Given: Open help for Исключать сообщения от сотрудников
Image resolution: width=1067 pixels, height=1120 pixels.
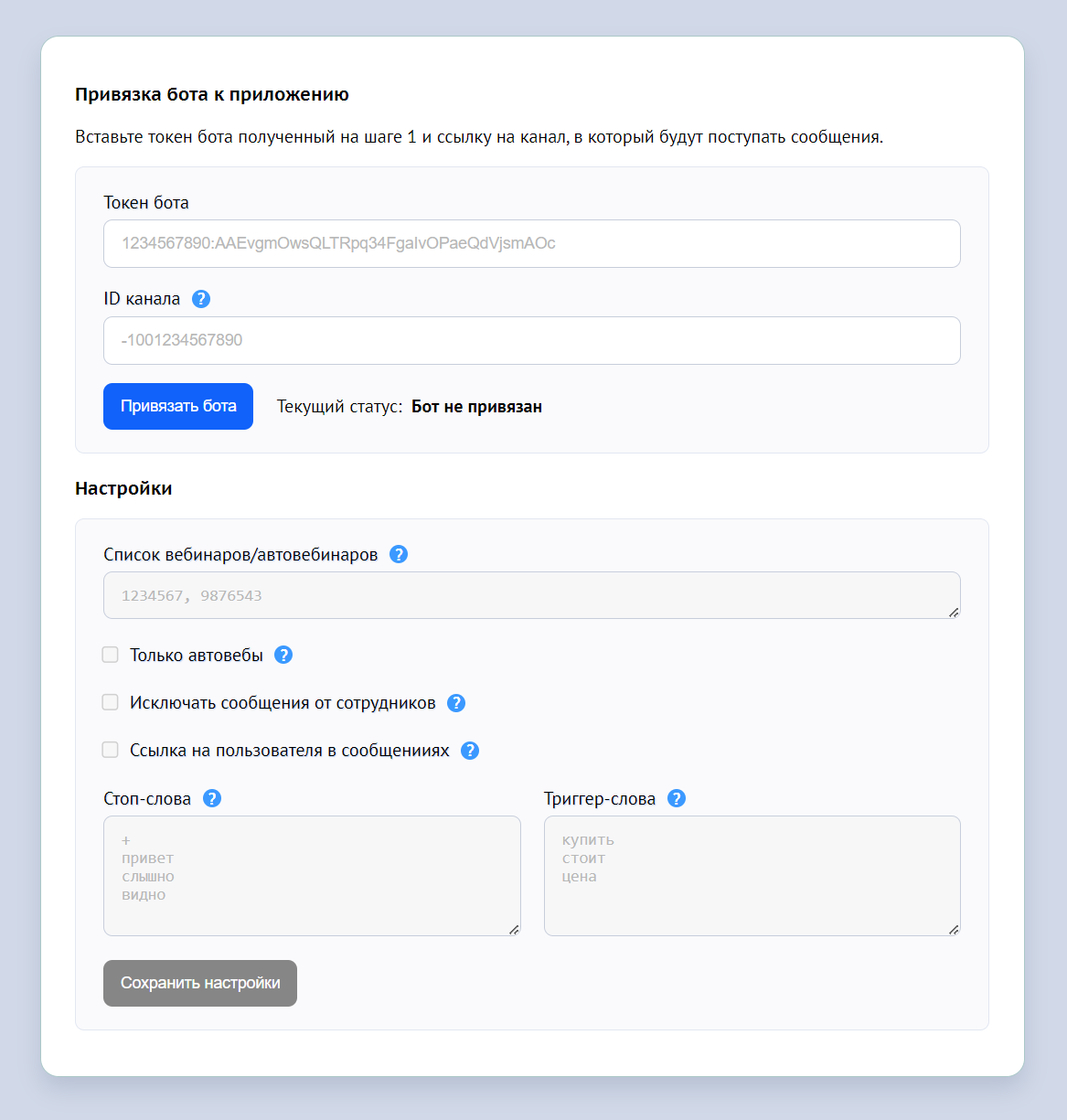Looking at the screenshot, I should coord(456,702).
